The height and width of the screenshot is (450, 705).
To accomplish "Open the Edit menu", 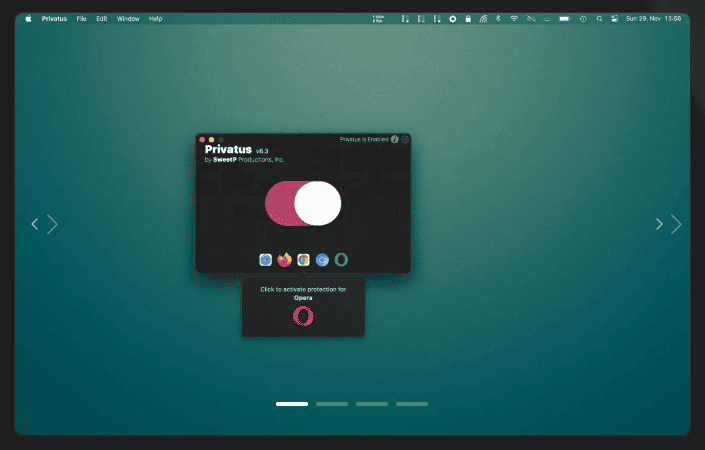I will pyautogui.click(x=102, y=19).
